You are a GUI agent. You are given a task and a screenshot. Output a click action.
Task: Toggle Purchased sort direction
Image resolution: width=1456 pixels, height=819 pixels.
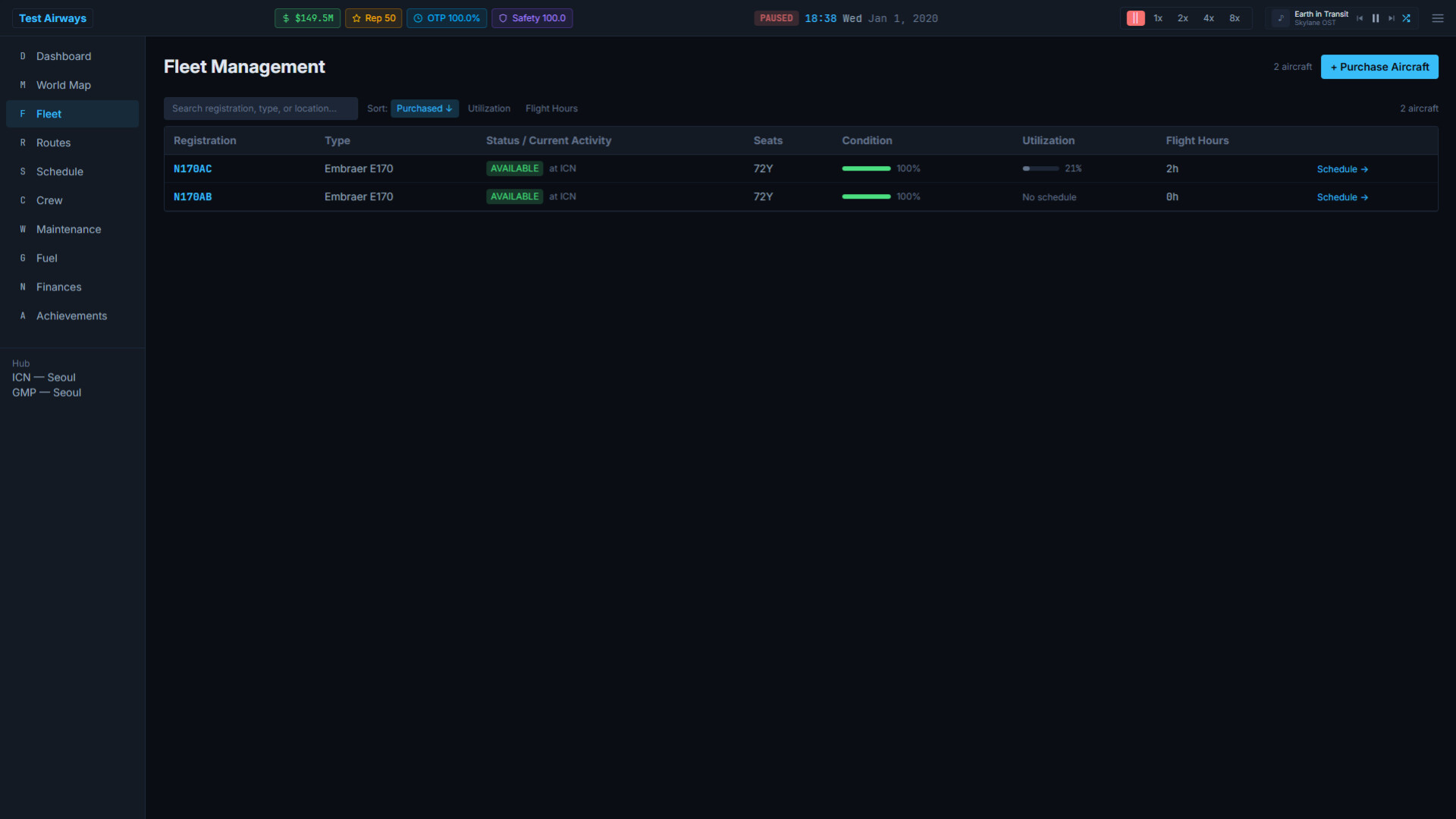pos(425,108)
